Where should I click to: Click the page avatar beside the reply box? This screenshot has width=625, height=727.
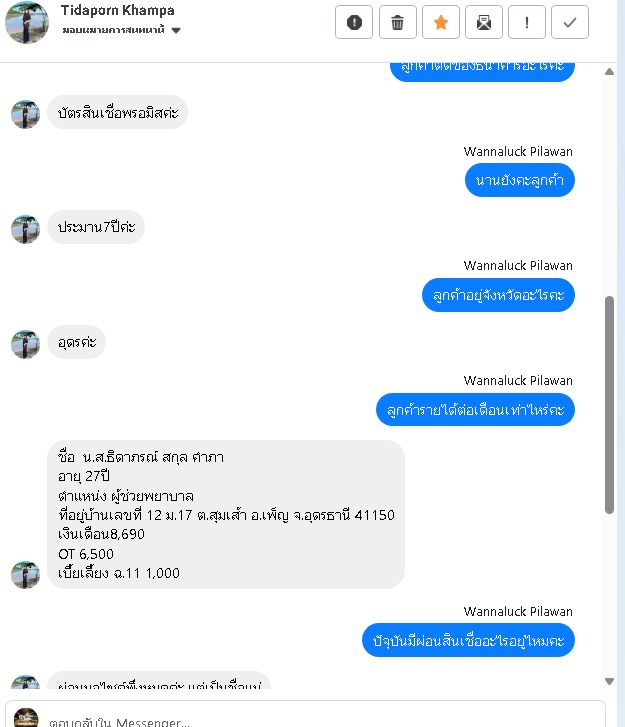26,718
